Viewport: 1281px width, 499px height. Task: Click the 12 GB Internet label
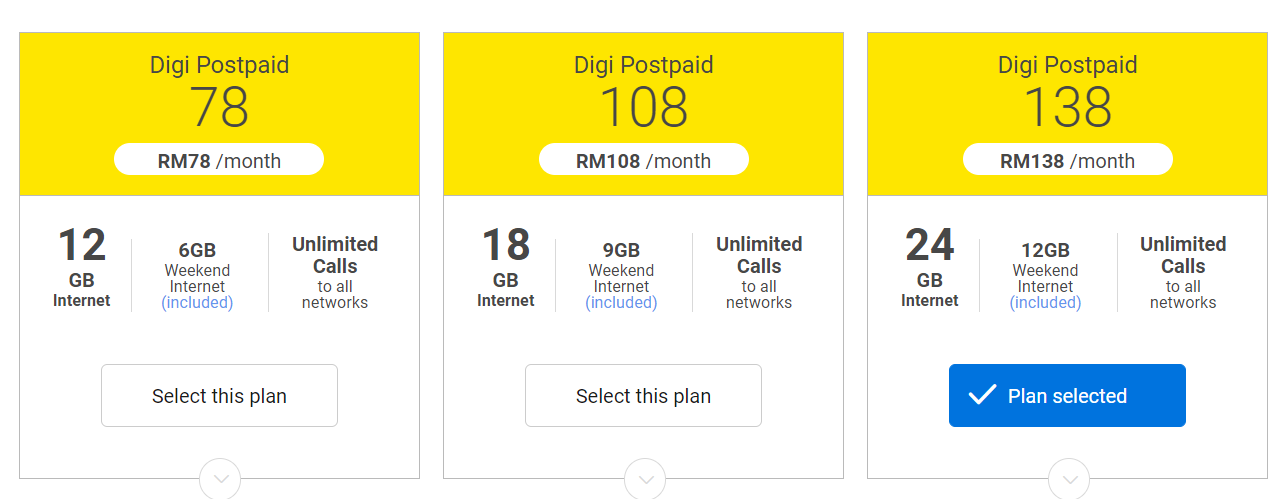pyautogui.click(x=82, y=267)
